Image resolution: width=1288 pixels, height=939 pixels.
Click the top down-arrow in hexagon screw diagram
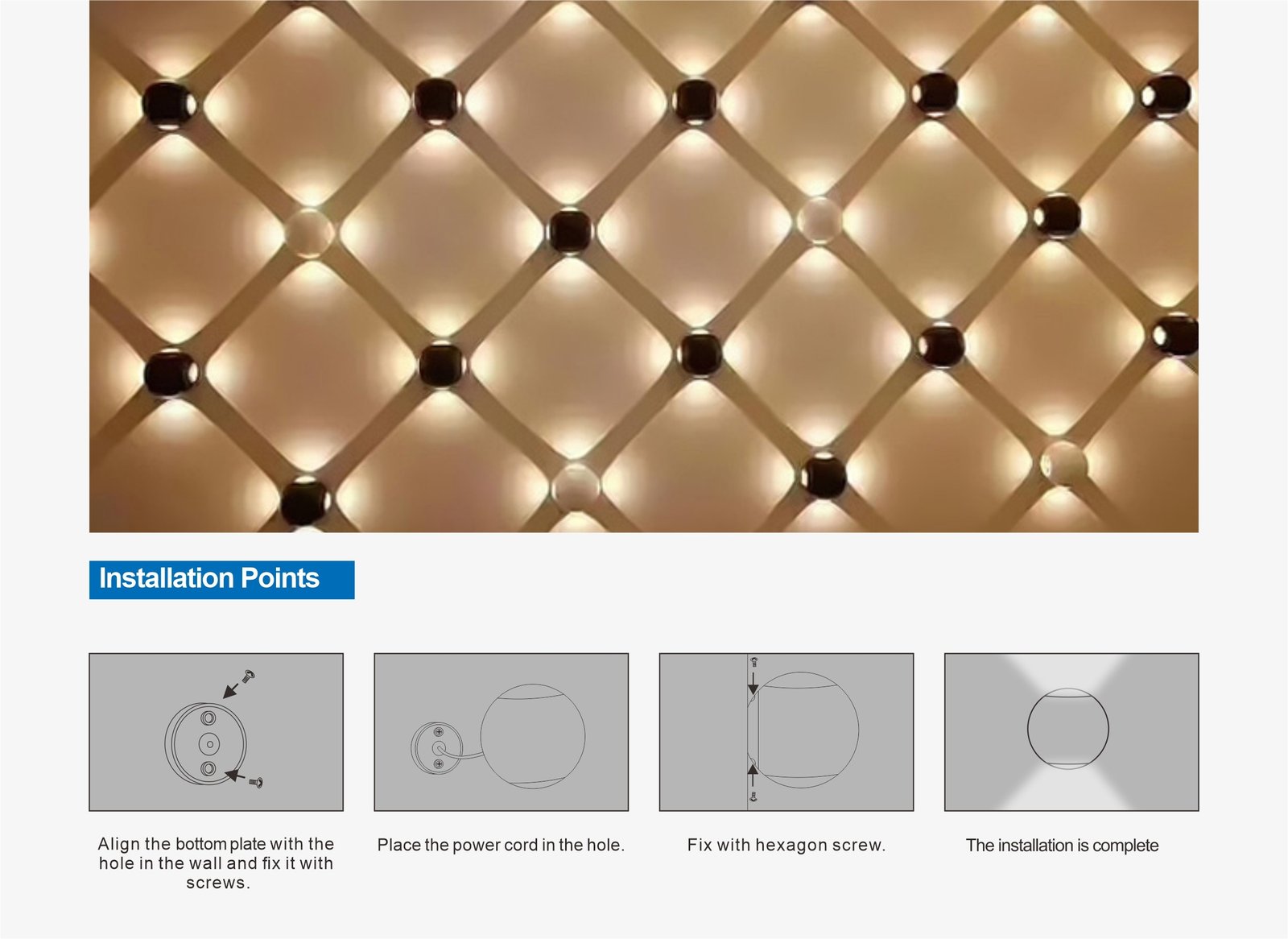pos(753,683)
